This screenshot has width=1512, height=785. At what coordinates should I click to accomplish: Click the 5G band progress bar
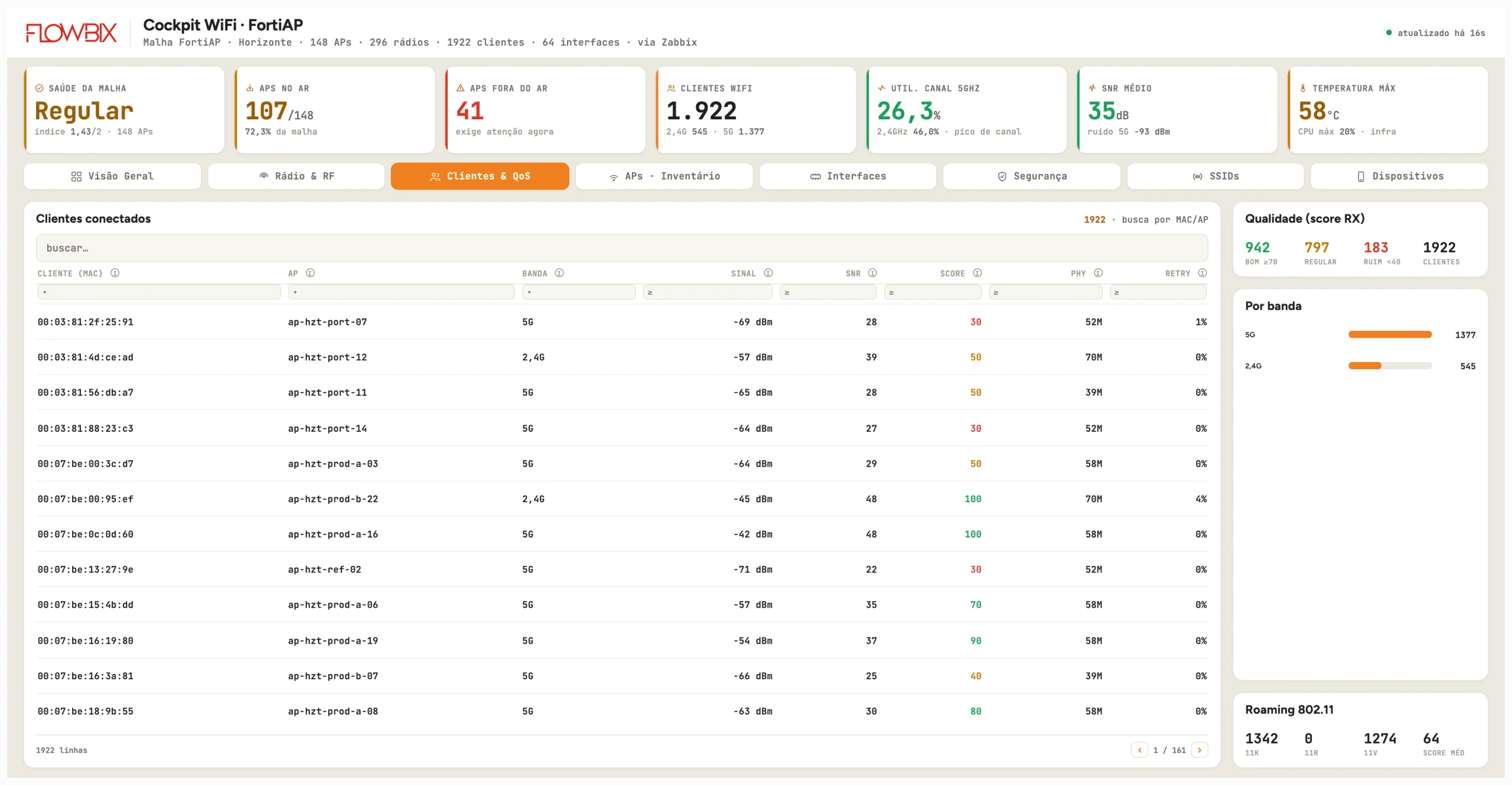(1390, 335)
